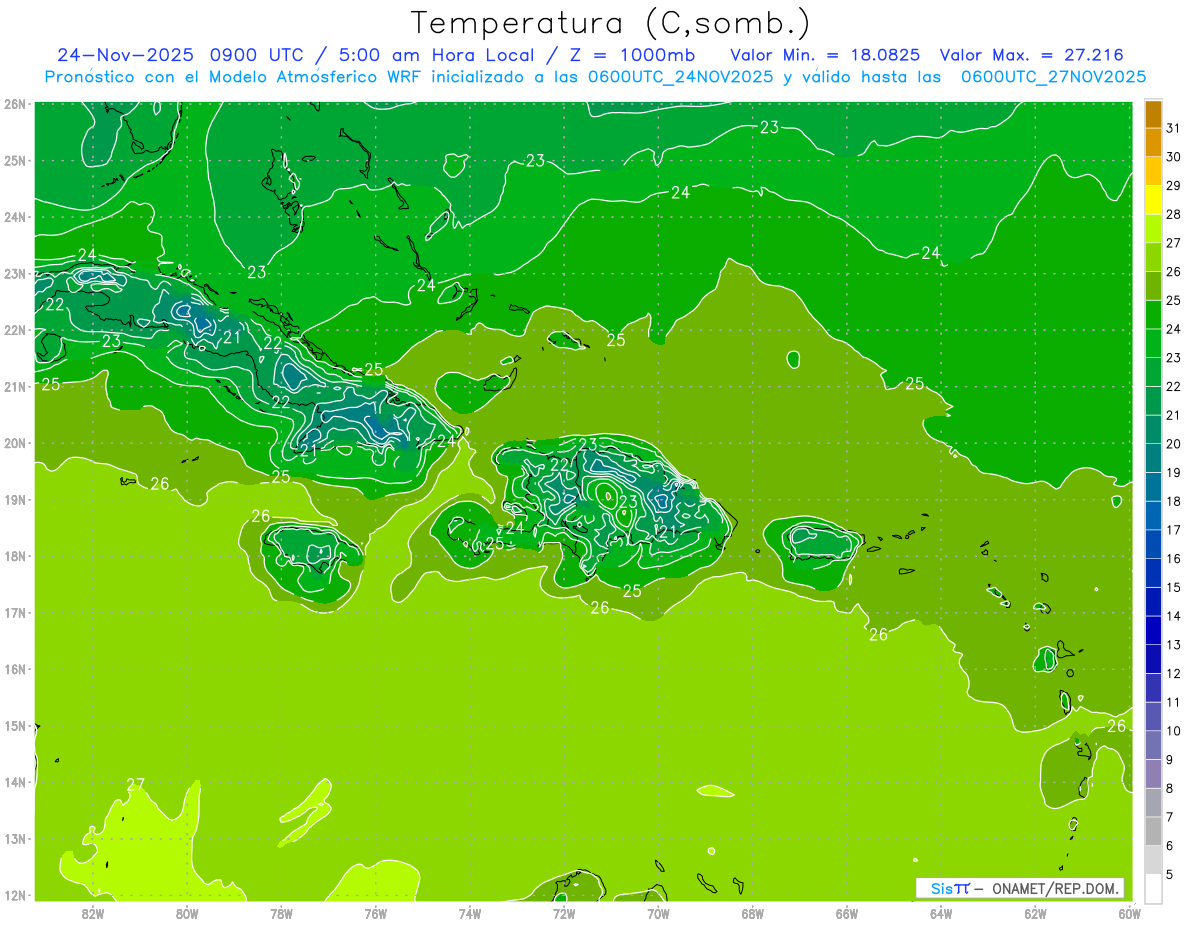Click the '12N' latitude axis label
This screenshot has width=1200, height=927.
pyautogui.click(x=15, y=895)
